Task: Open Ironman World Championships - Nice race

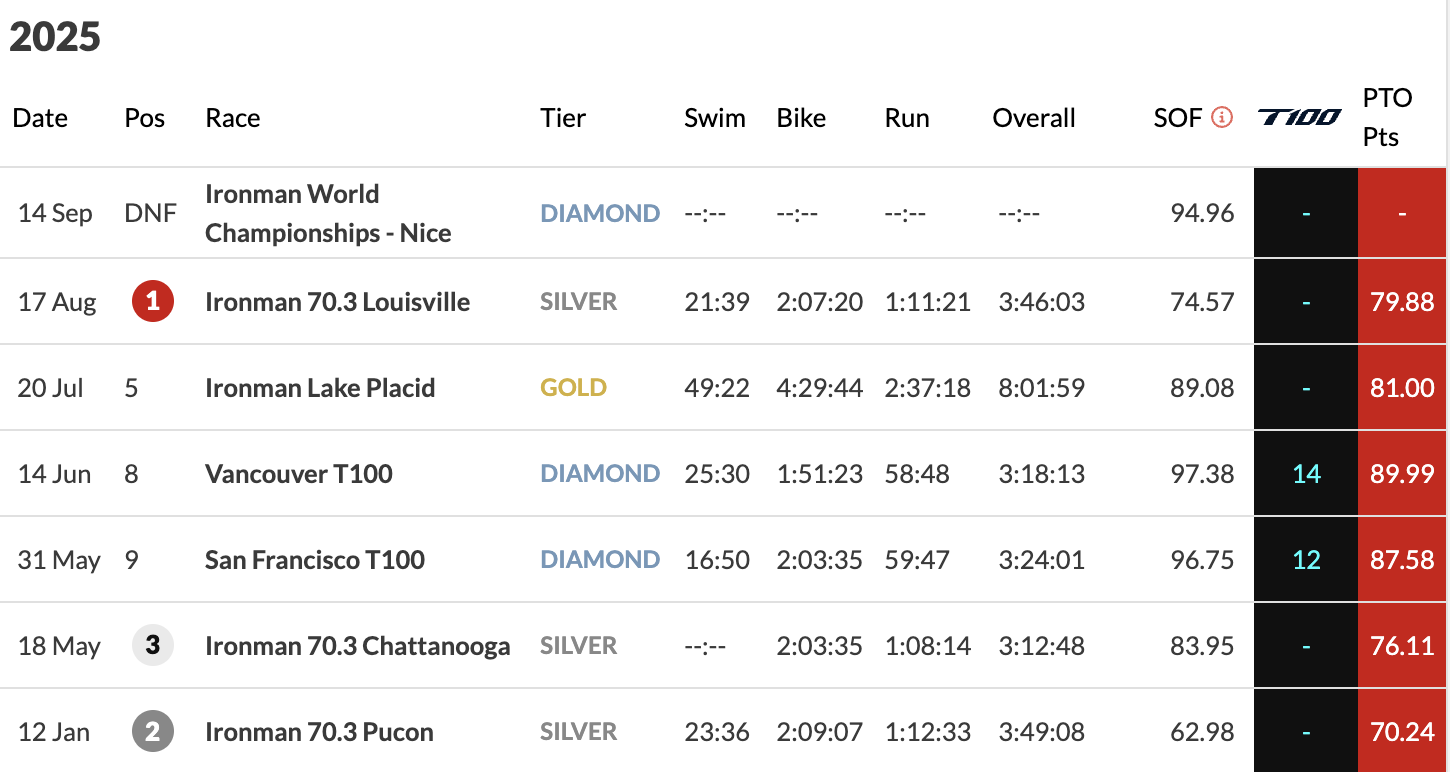Action: click(x=328, y=213)
